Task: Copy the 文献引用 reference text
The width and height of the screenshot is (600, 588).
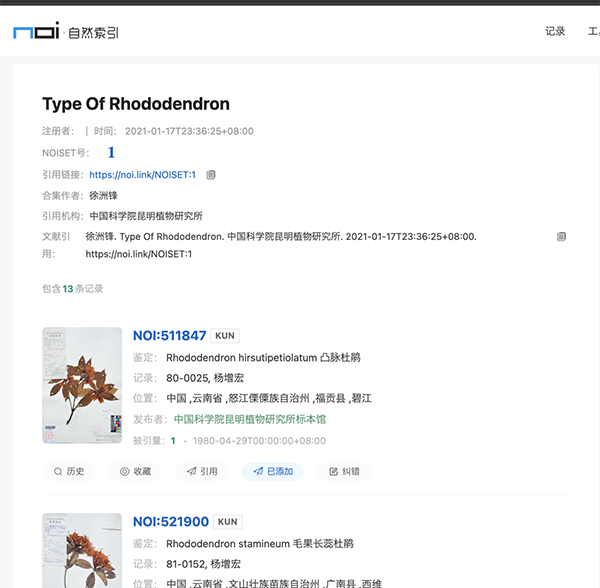Action: [561, 237]
